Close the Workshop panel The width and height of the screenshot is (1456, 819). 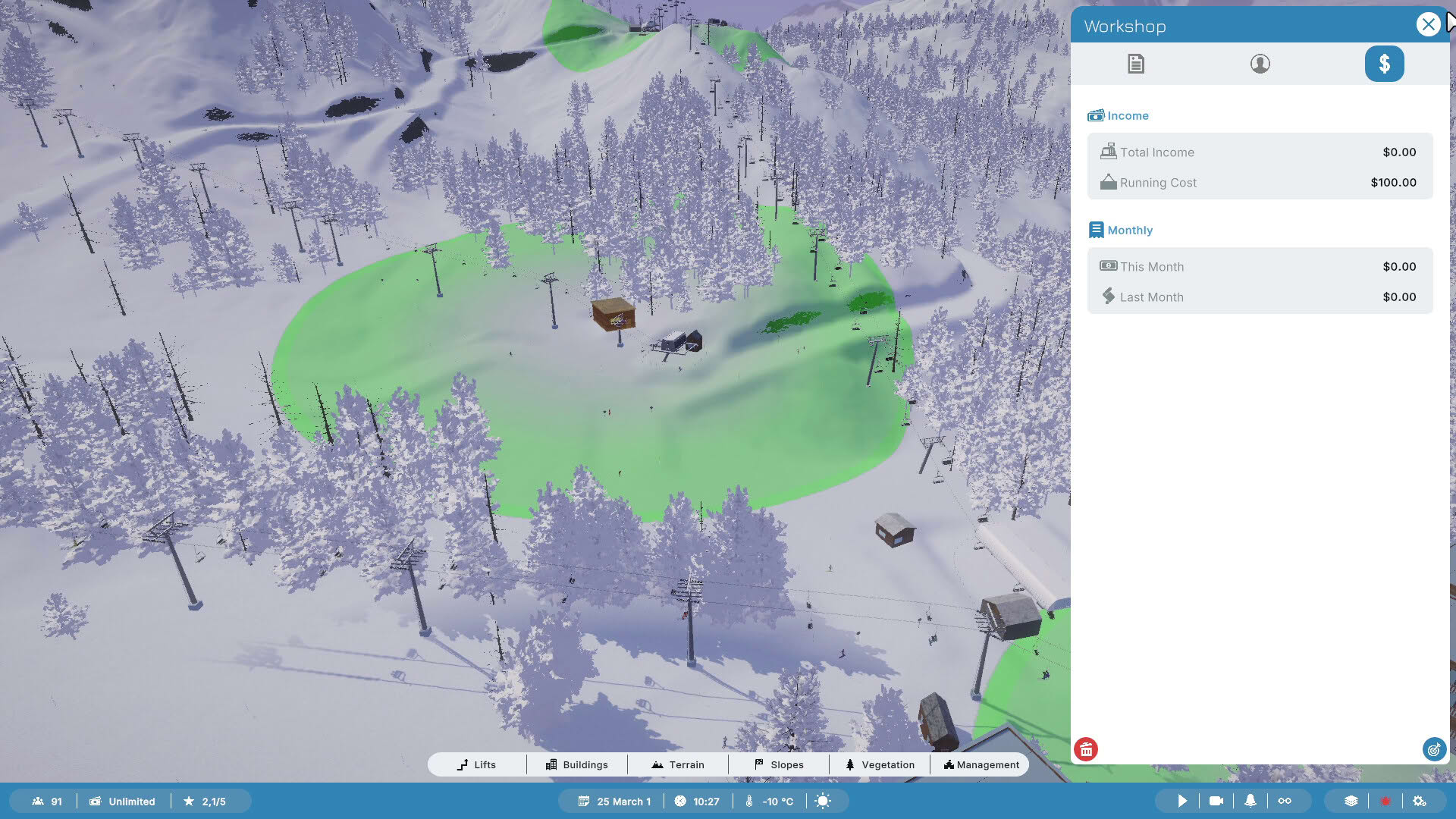pos(1428,25)
